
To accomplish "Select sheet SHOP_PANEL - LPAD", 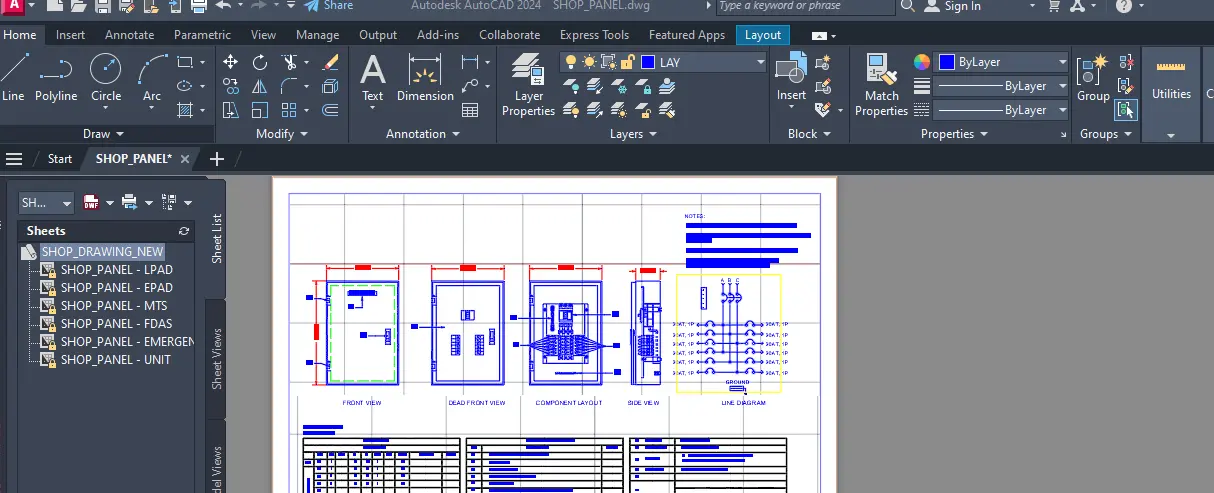I will pyautogui.click(x=116, y=270).
